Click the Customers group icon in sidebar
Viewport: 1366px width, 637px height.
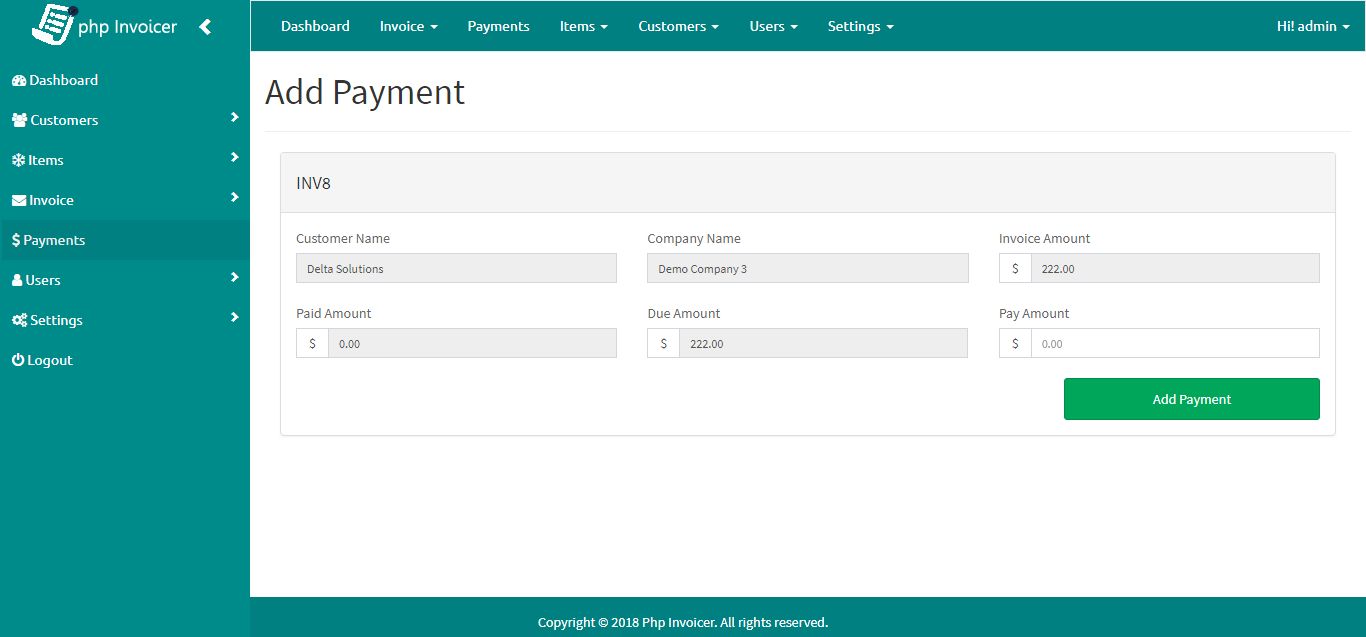click(19, 120)
